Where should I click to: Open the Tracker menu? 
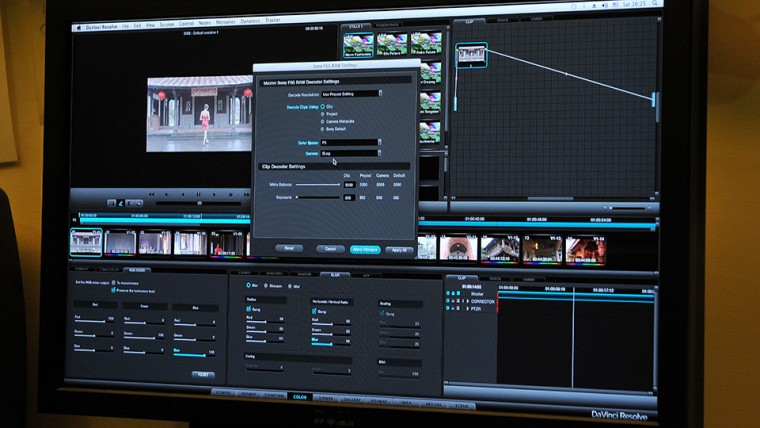point(273,20)
